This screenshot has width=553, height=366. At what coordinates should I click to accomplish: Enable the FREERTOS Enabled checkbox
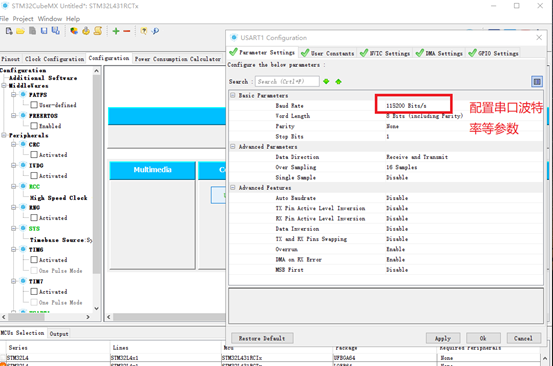coord(34,126)
